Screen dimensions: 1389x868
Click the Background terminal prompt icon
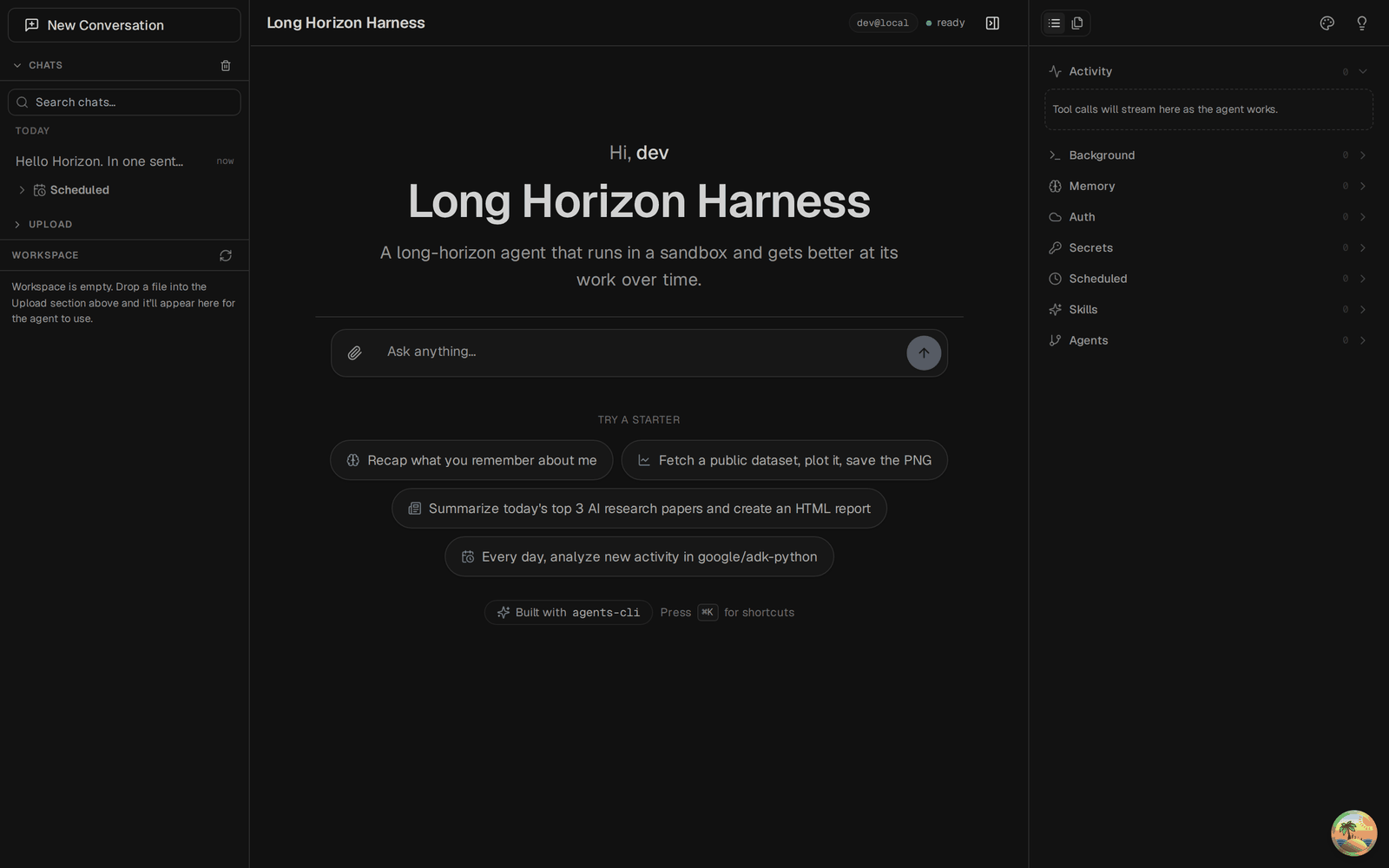(1055, 155)
